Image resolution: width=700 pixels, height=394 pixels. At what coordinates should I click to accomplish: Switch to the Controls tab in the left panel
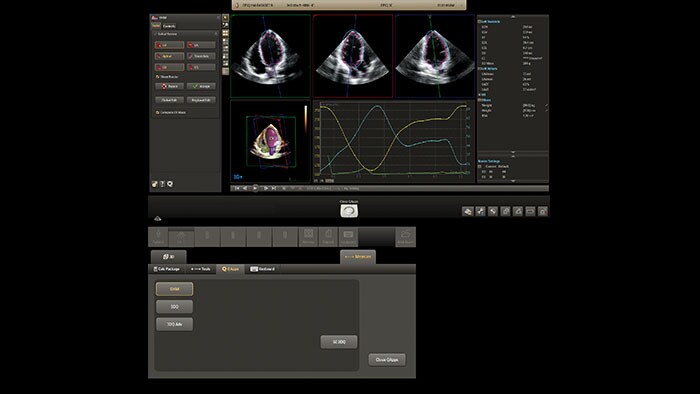pos(169,26)
